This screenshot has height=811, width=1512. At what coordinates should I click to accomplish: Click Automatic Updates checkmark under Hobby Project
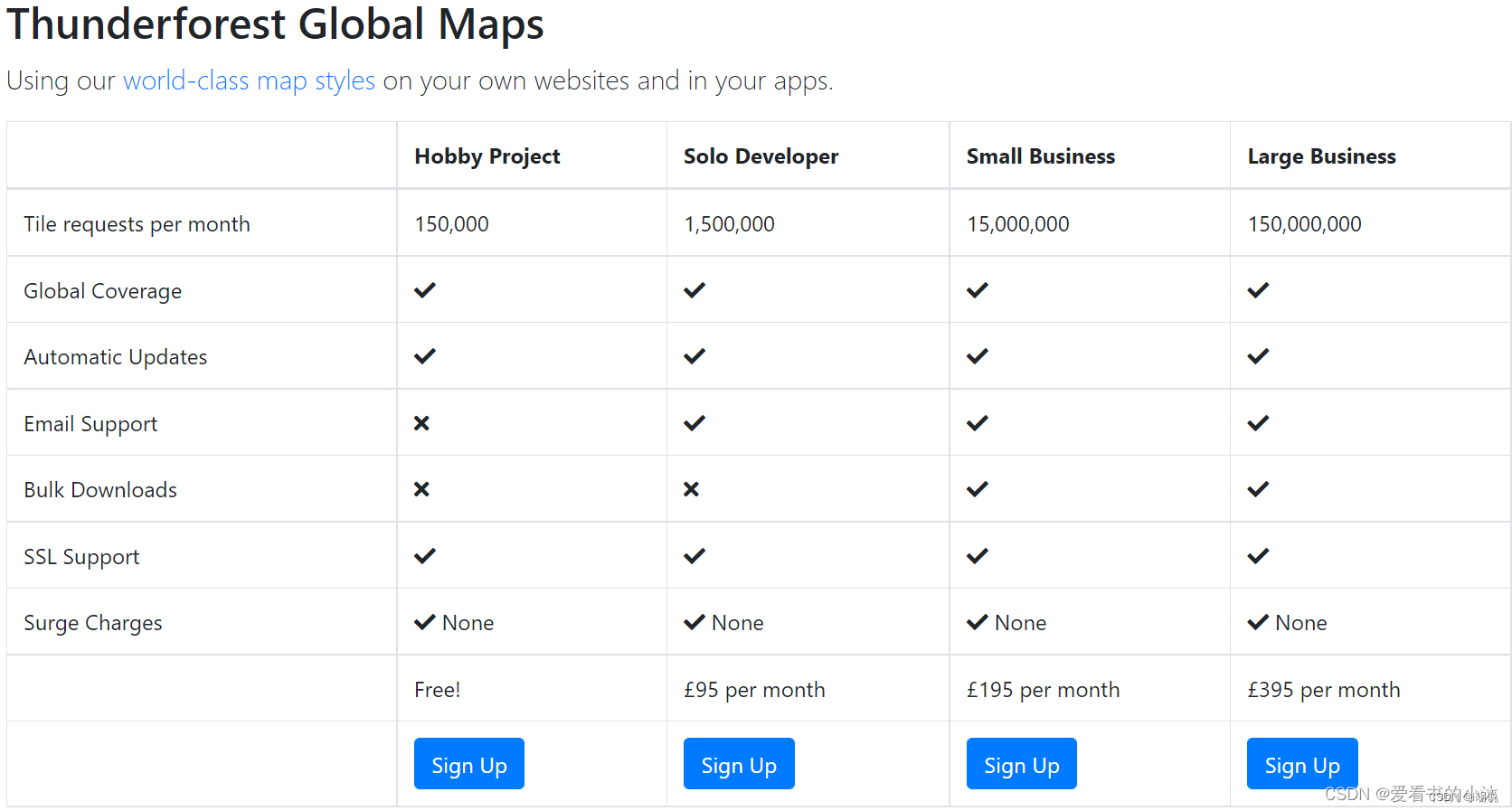coord(425,356)
